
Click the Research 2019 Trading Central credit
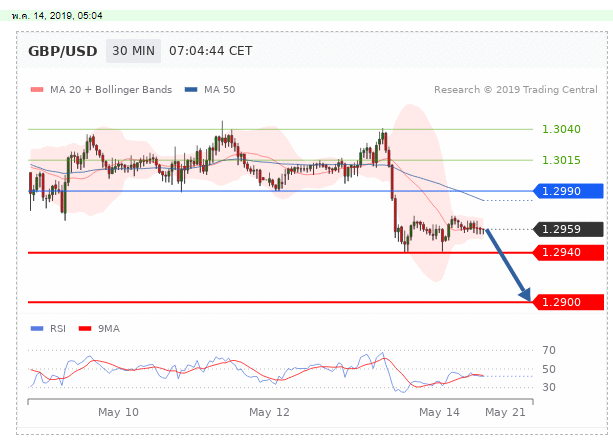516,90
